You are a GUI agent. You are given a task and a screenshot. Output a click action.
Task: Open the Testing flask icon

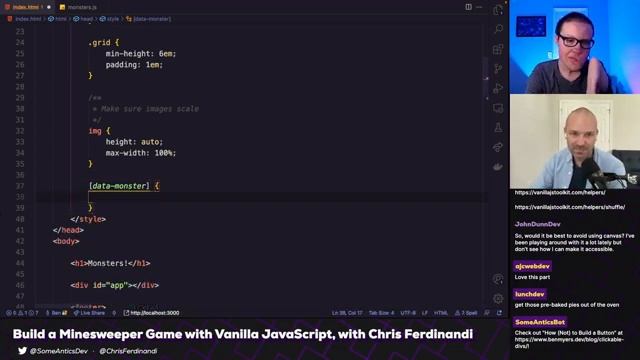[498, 128]
